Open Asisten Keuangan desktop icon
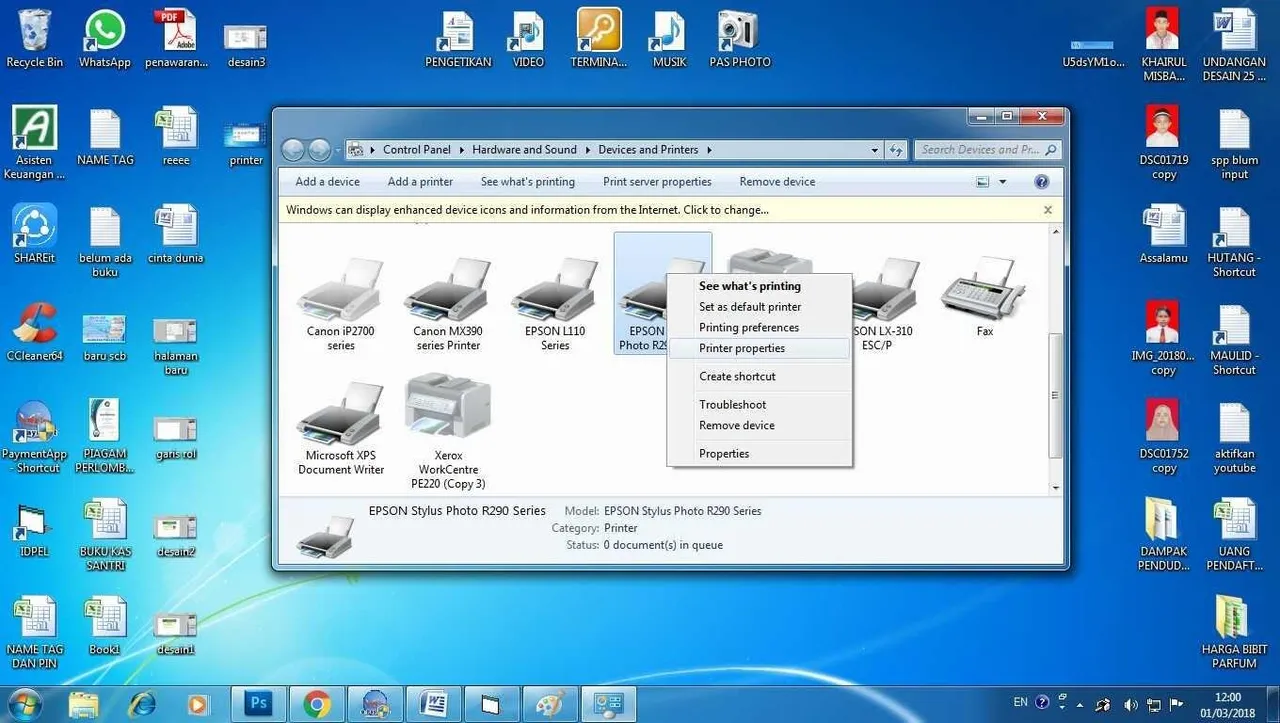The image size is (1280, 723). coord(34,143)
